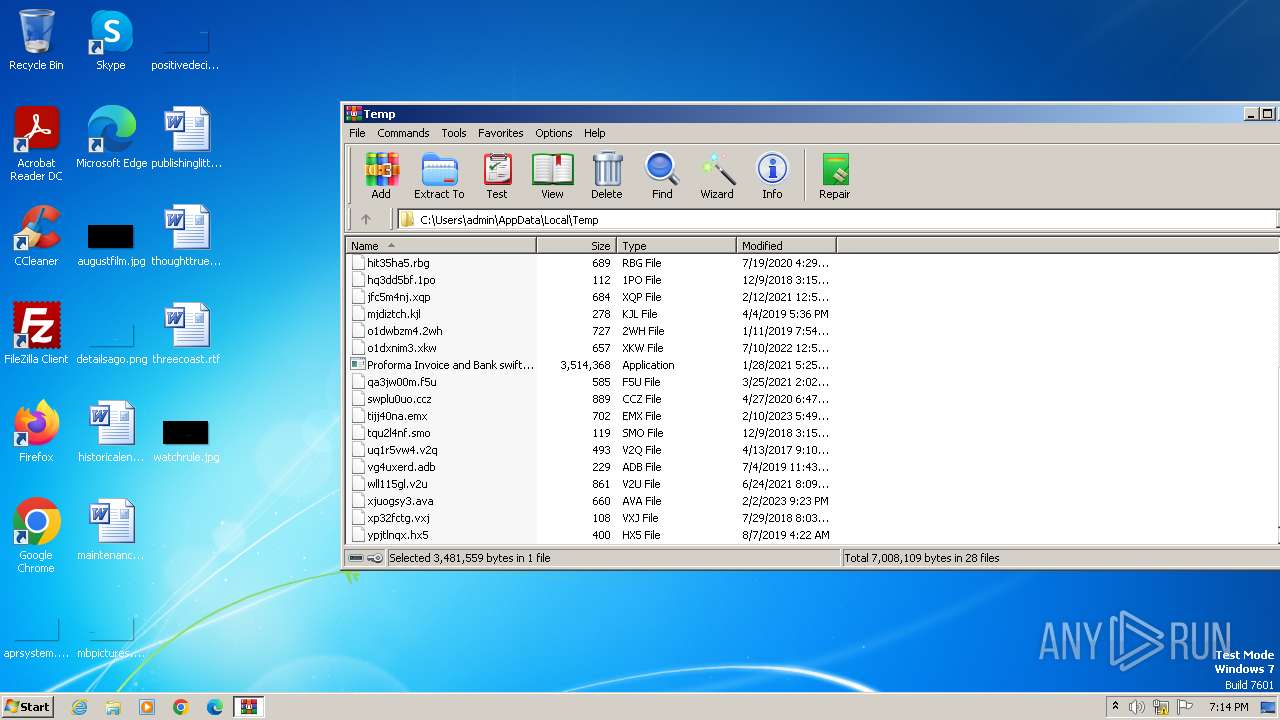Sort files by the Name column header

pyautogui.click(x=441, y=246)
